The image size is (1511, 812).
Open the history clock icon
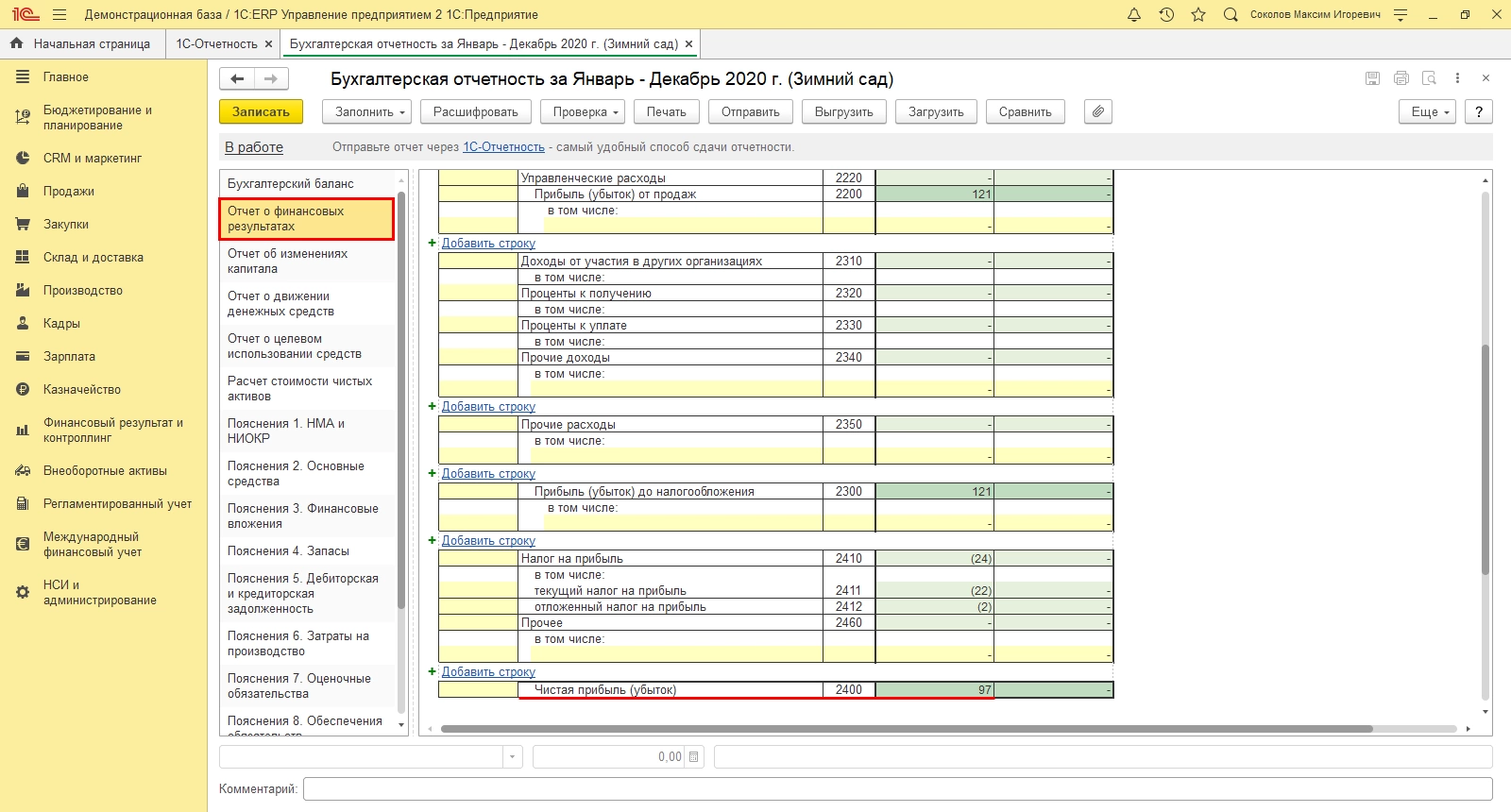click(1166, 14)
